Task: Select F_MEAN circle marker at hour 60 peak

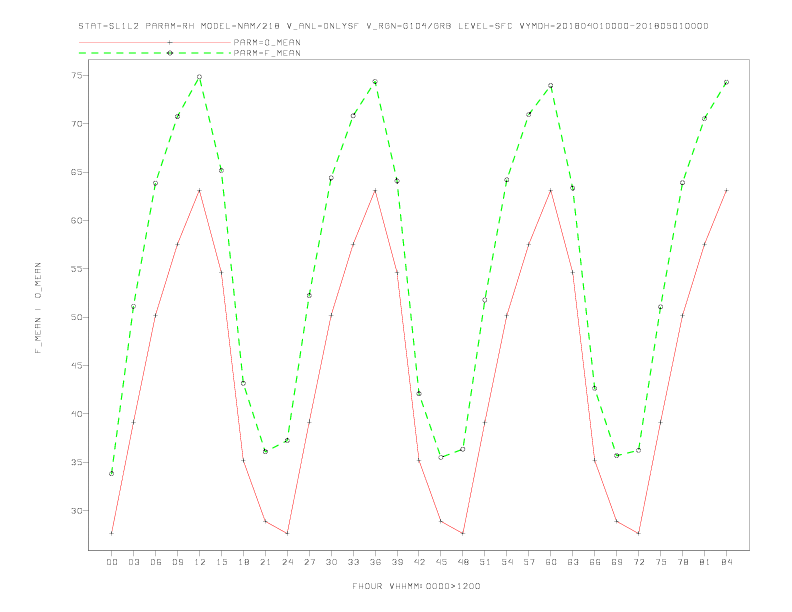Action: point(551,85)
